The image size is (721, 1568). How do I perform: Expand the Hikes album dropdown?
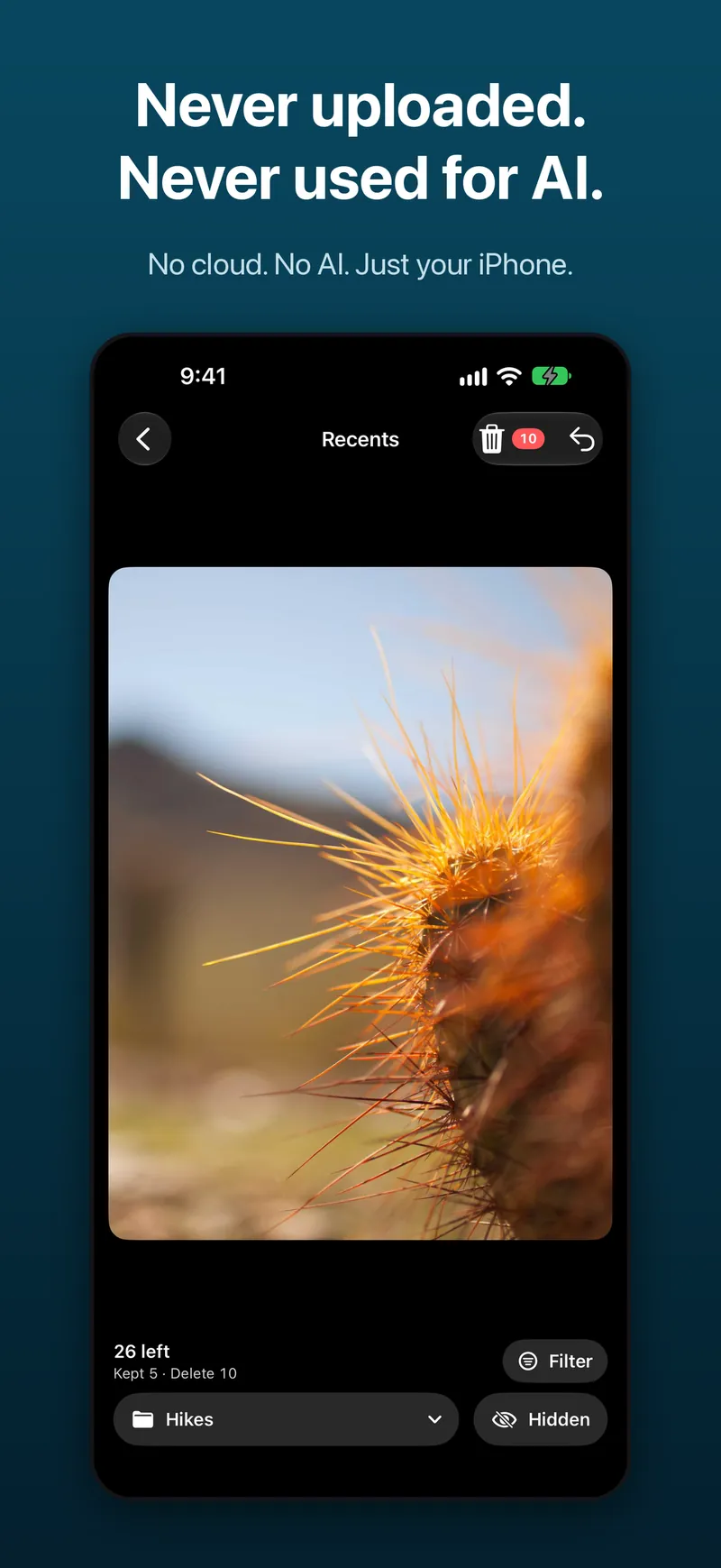click(287, 1419)
